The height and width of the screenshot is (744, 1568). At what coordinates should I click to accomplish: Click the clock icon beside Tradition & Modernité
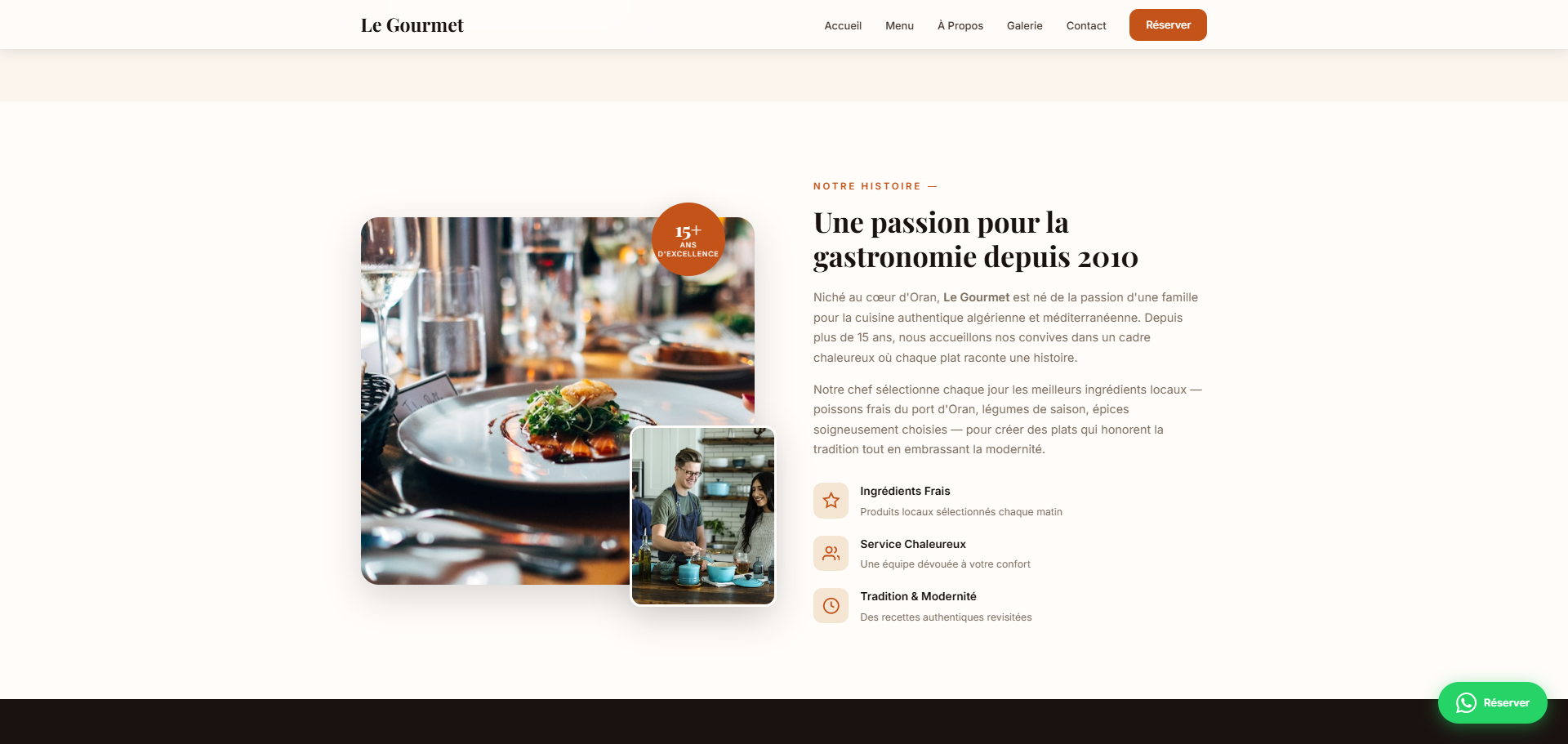click(831, 606)
